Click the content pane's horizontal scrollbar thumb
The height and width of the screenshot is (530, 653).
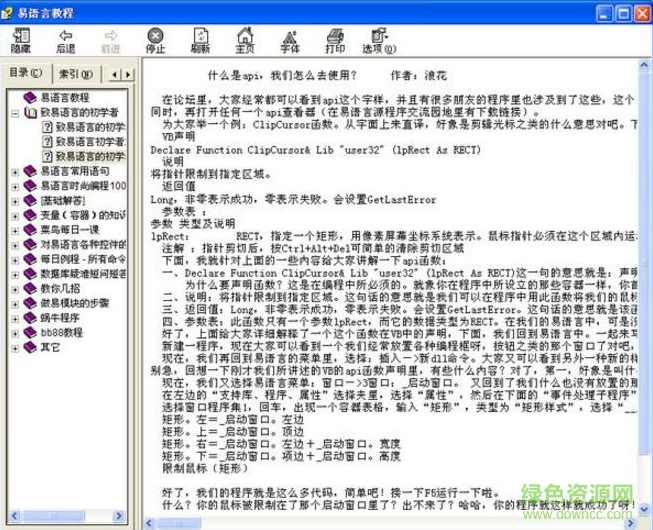pos(178,523)
